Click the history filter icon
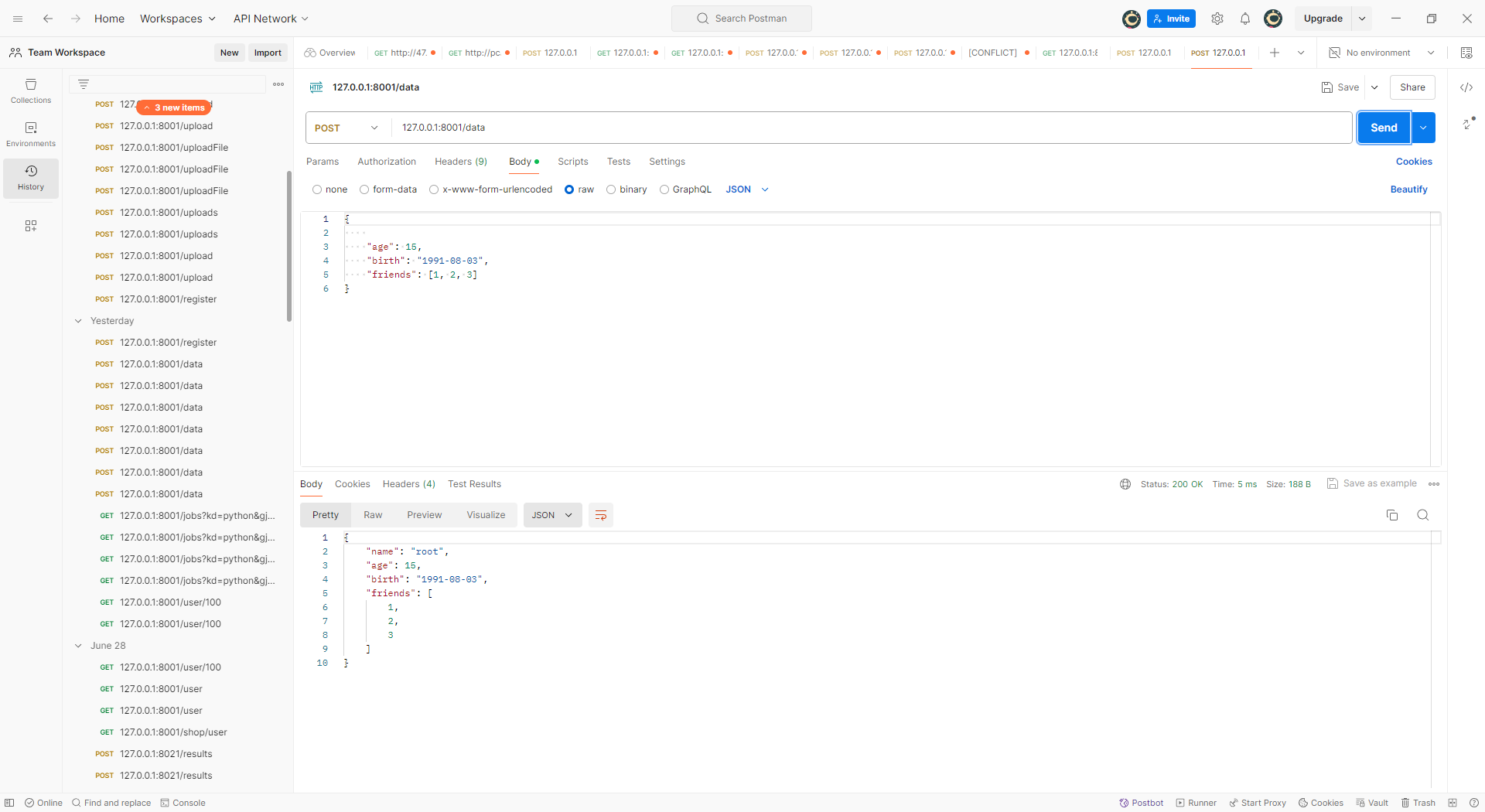The width and height of the screenshot is (1485, 812). (x=84, y=84)
